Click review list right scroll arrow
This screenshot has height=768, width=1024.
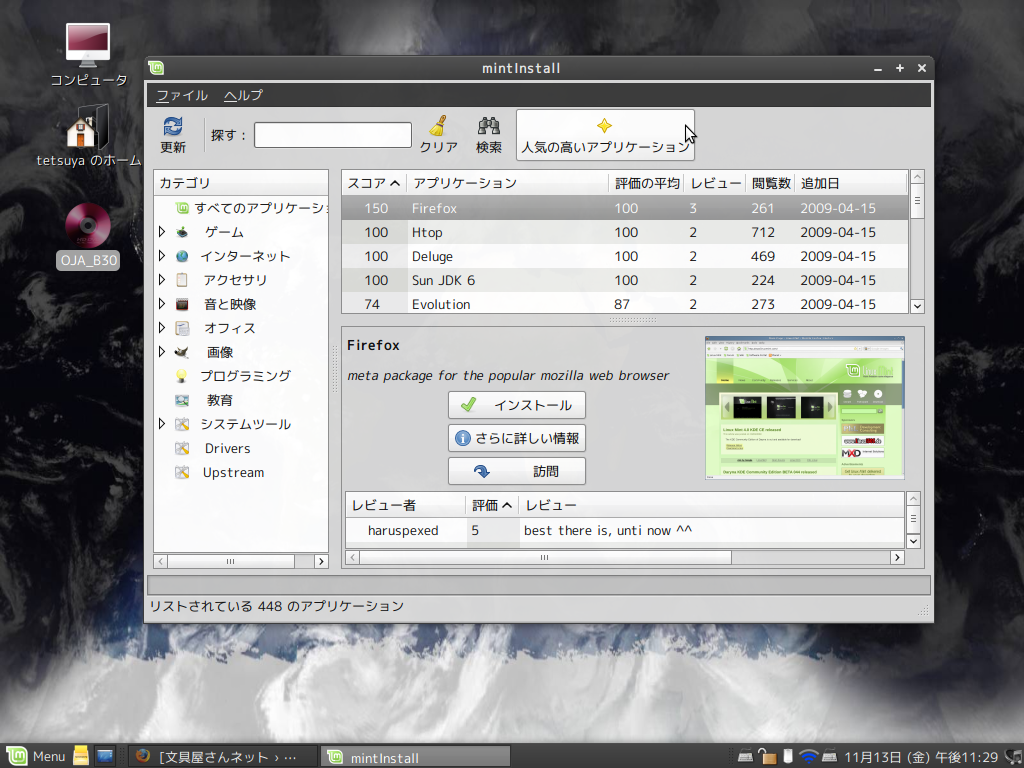(x=897, y=557)
